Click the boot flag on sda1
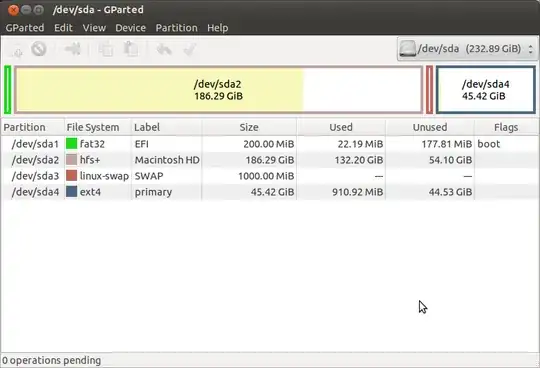The width and height of the screenshot is (540, 368). [x=489, y=144]
